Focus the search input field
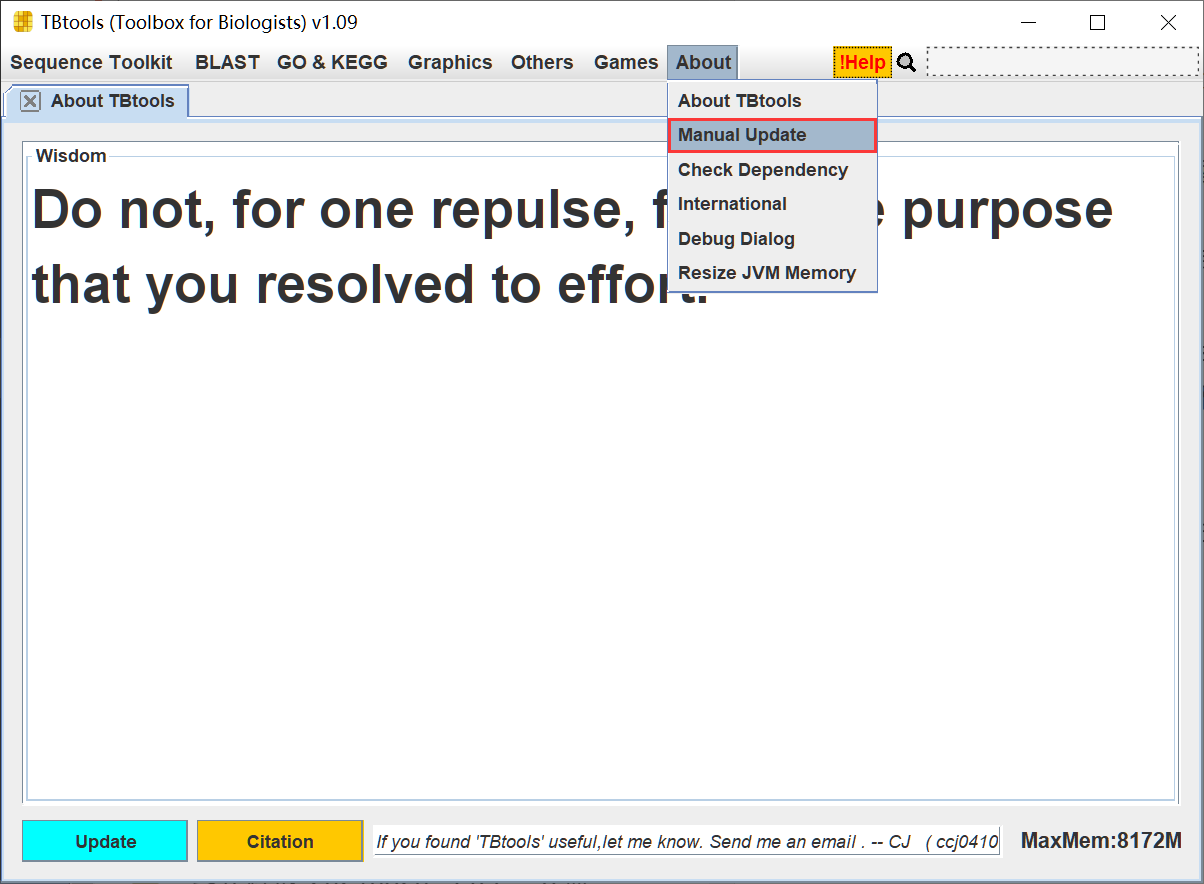Viewport: 1204px width, 884px height. click(x=1062, y=62)
